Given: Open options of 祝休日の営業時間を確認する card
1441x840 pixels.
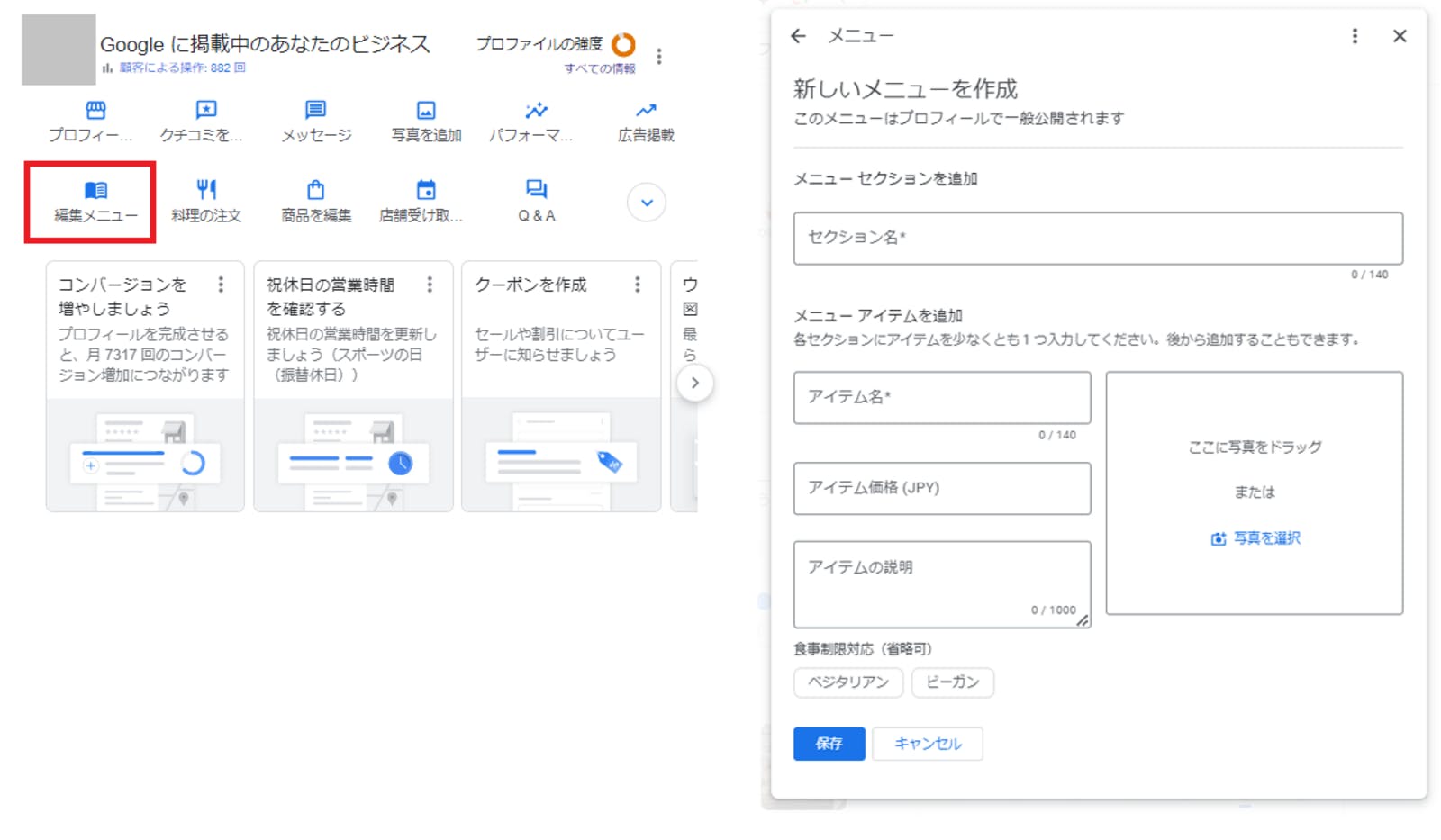Looking at the screenshot, I should pyautogui.click(x=430, y=285).
